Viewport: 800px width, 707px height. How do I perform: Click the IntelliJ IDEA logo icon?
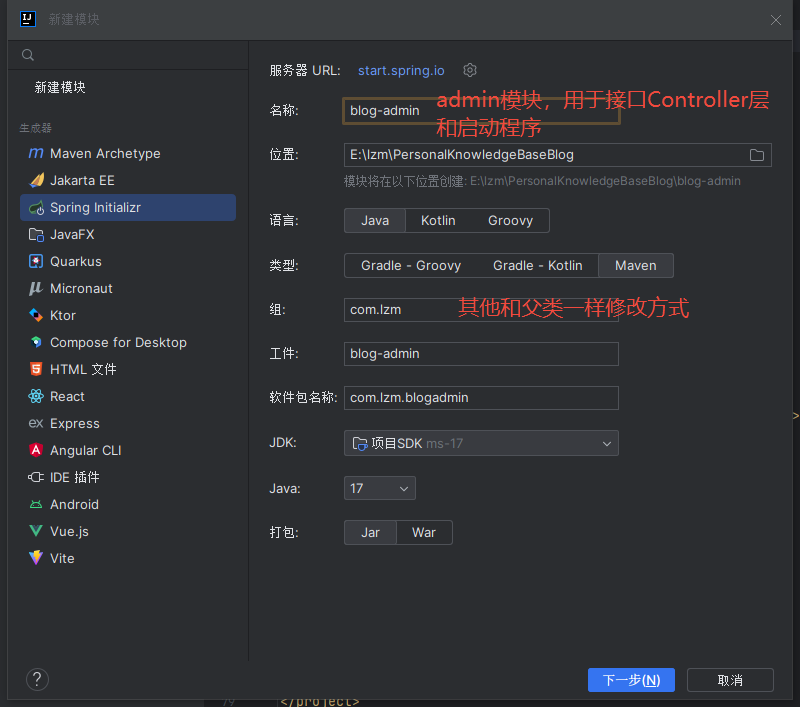[28, 19]
